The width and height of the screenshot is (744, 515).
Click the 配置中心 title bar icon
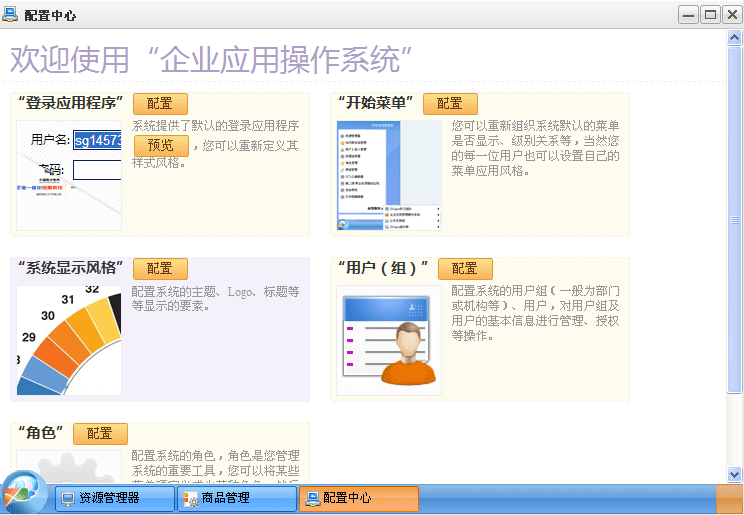tap(10, 14)
